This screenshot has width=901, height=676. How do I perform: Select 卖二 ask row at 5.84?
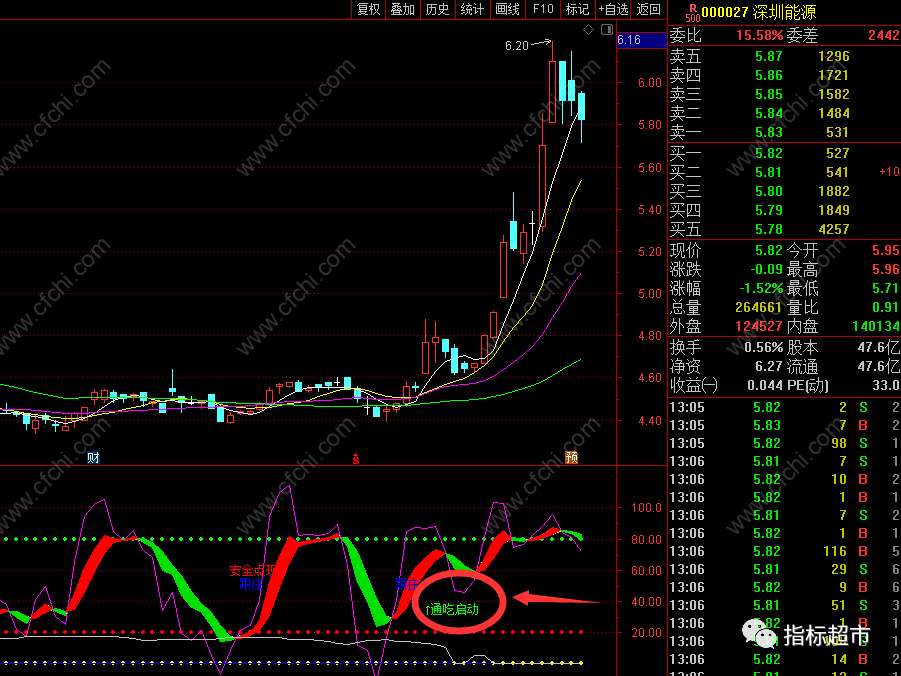784,113
